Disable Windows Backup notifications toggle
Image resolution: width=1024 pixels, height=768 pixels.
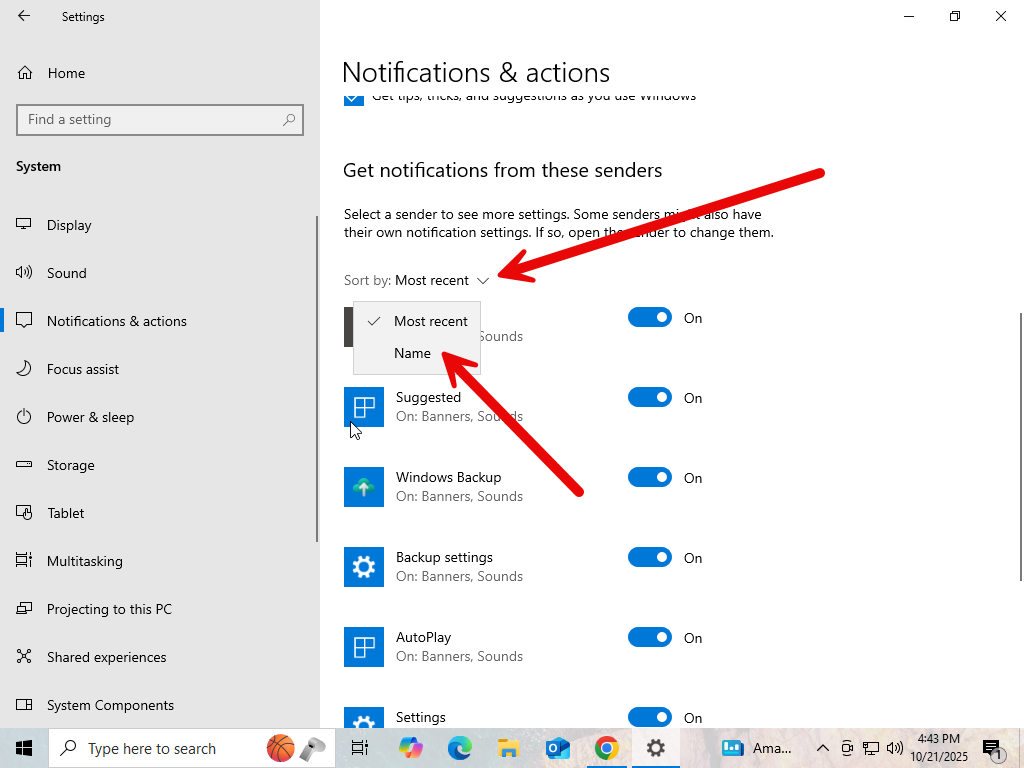(x=649, y=478)
